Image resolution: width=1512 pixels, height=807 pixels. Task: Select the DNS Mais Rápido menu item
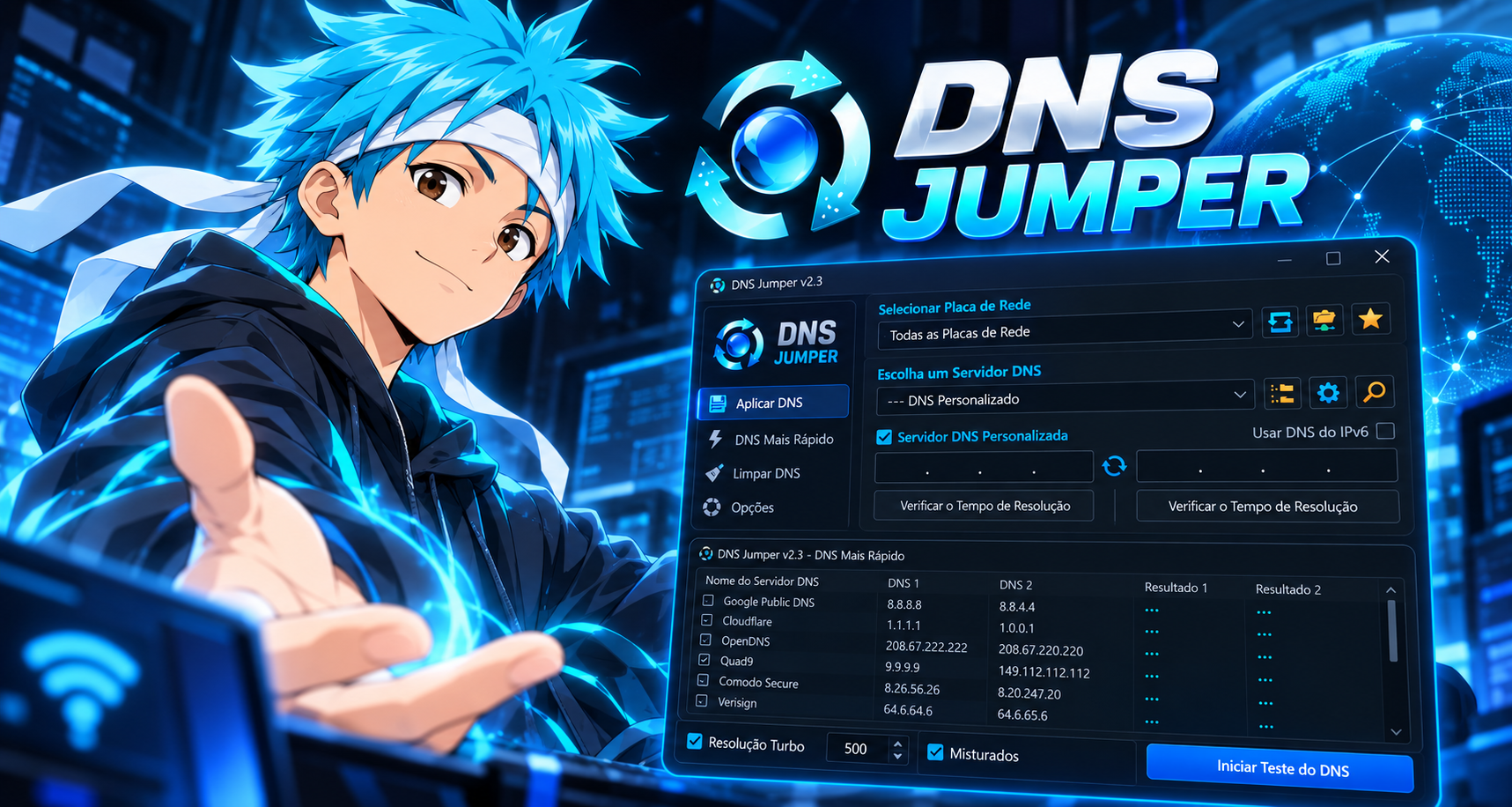[x=772, y=439]
